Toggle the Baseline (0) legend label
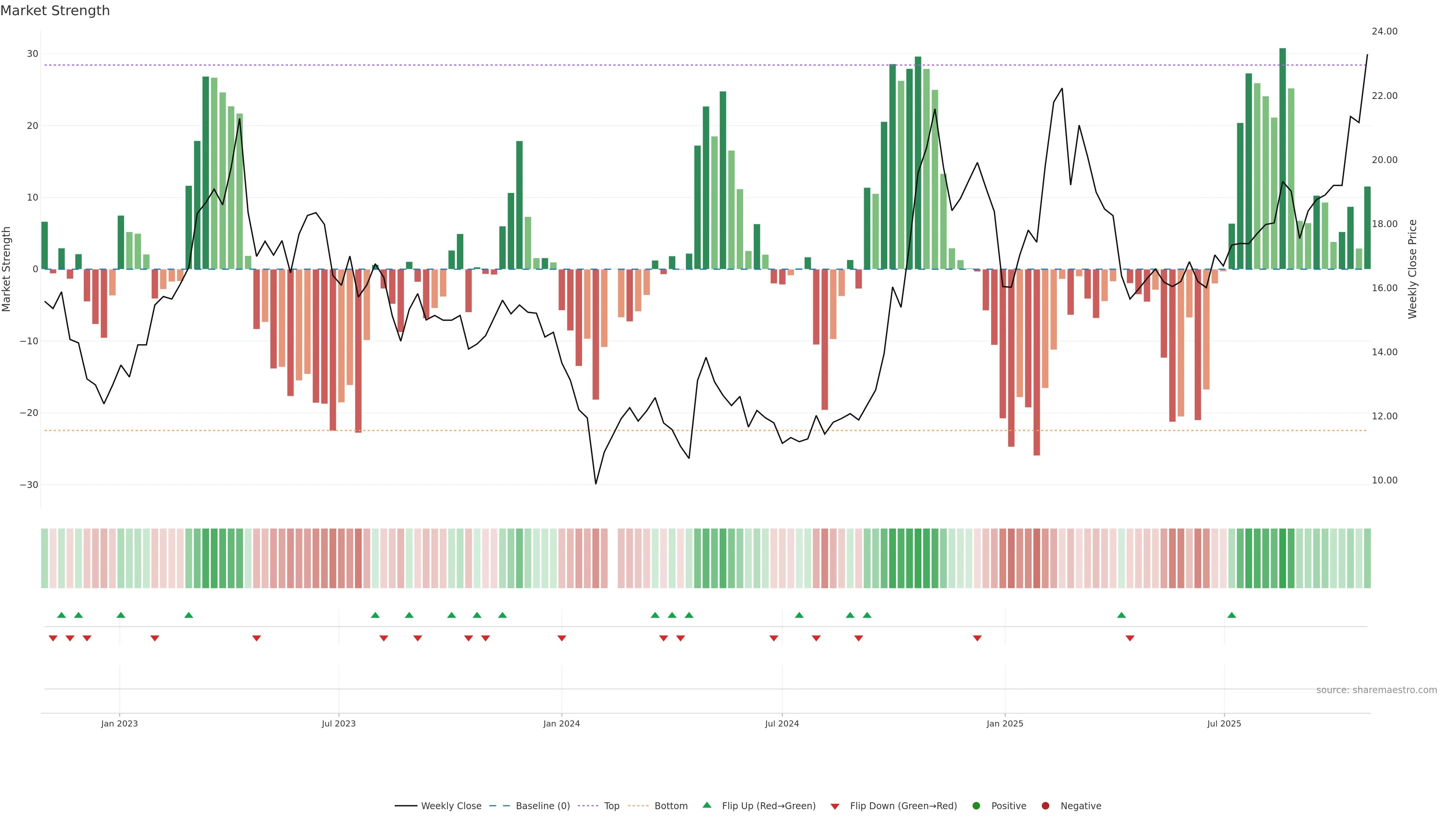The image size is (1456, 819). (543, 806)
